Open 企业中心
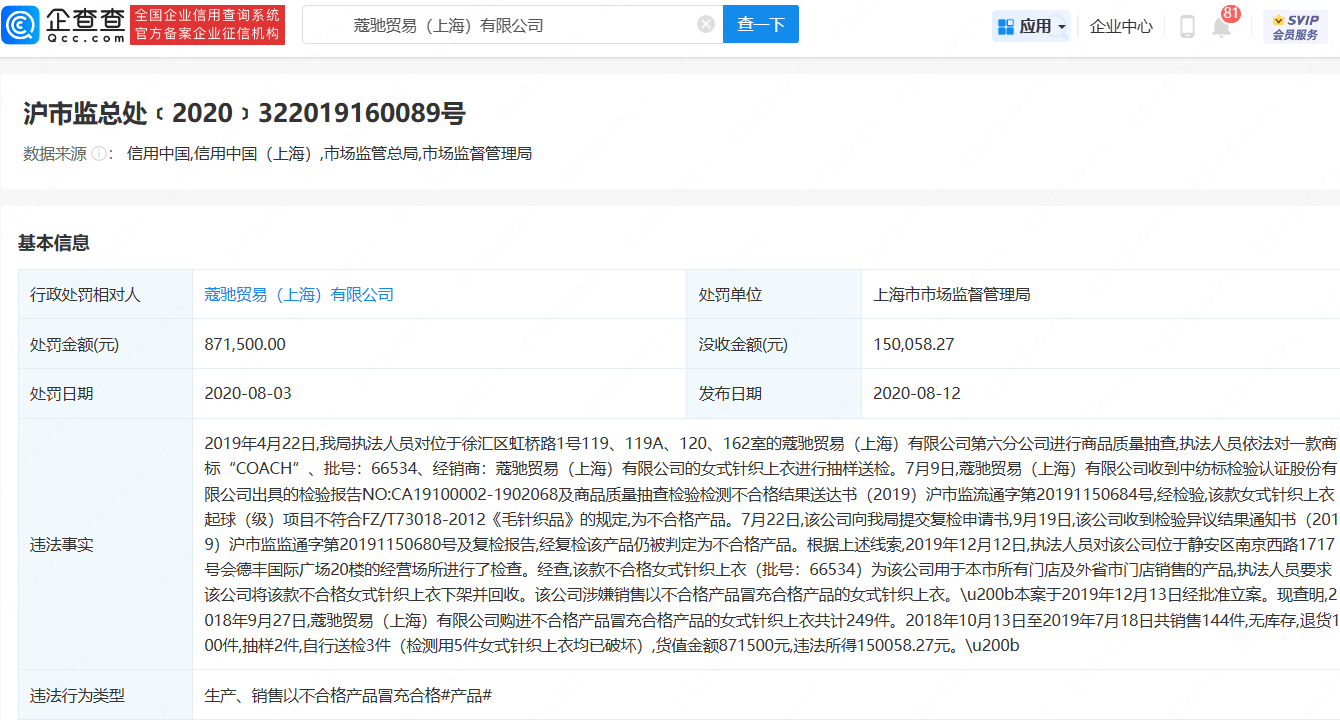The height and width of the screenshot is (720, 1340). pyautogui.click(x=1121, y=26)
